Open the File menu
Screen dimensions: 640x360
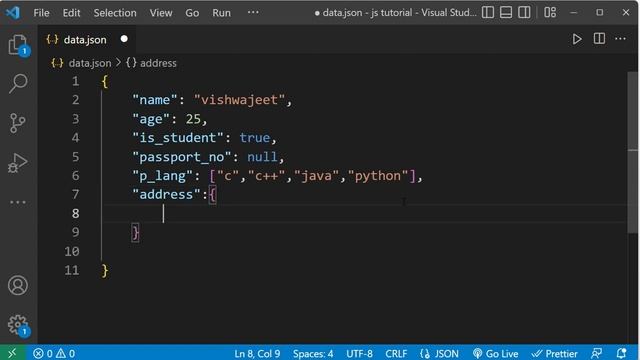(x=41, y=13)
